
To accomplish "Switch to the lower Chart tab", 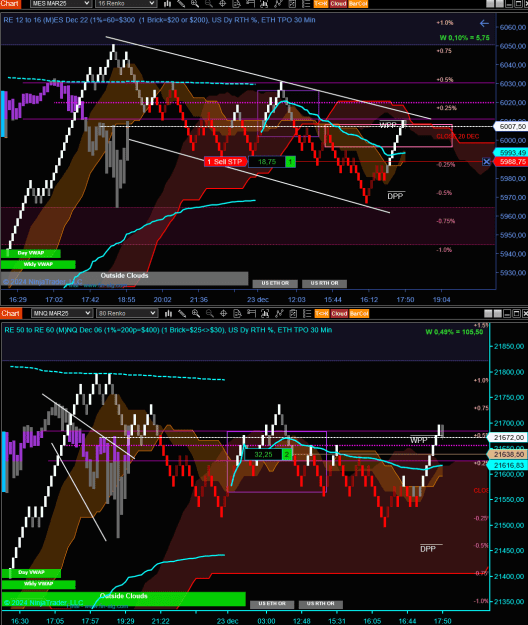I will [x=10, y=313].
